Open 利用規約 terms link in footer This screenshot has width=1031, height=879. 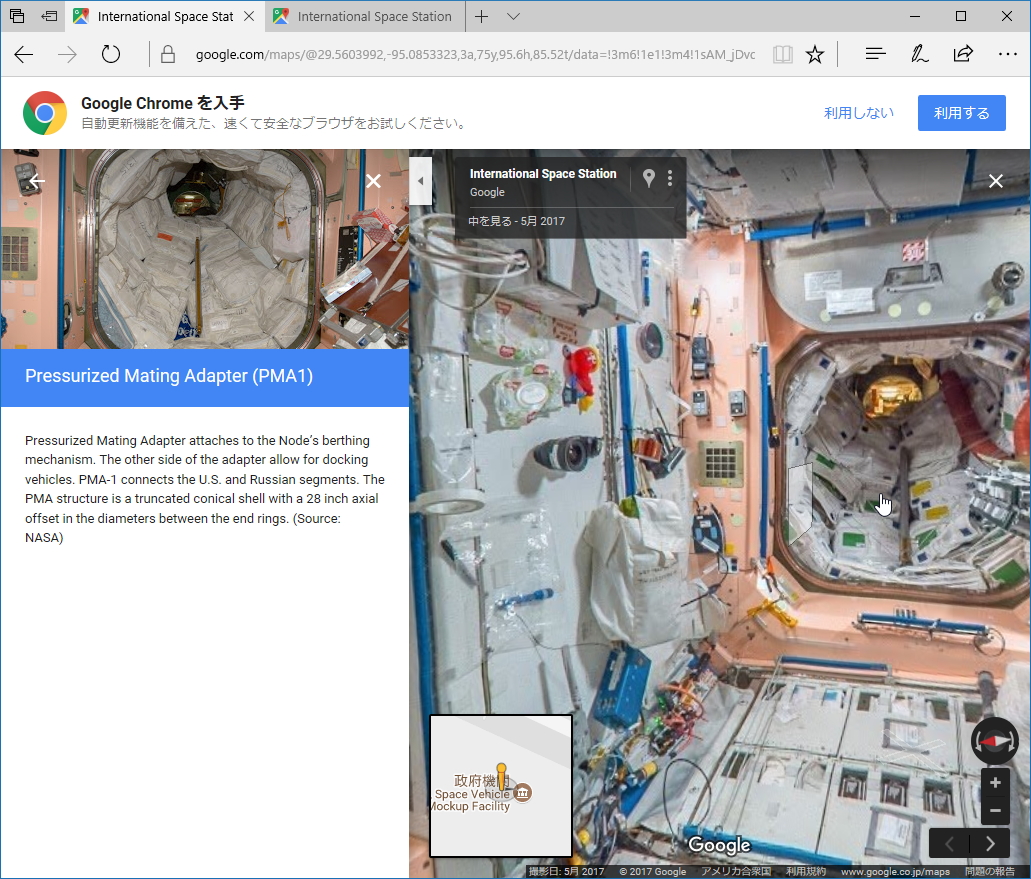[x=806, y=871]
